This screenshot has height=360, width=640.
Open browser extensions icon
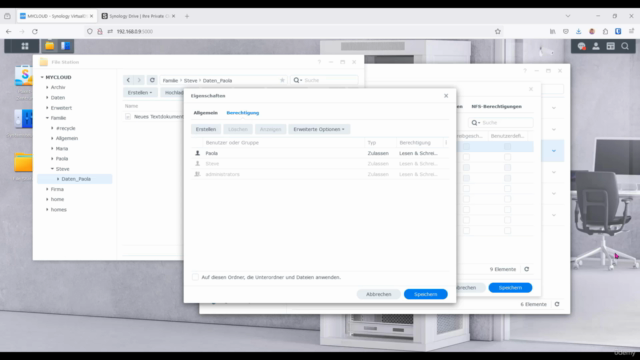point(605,31)
